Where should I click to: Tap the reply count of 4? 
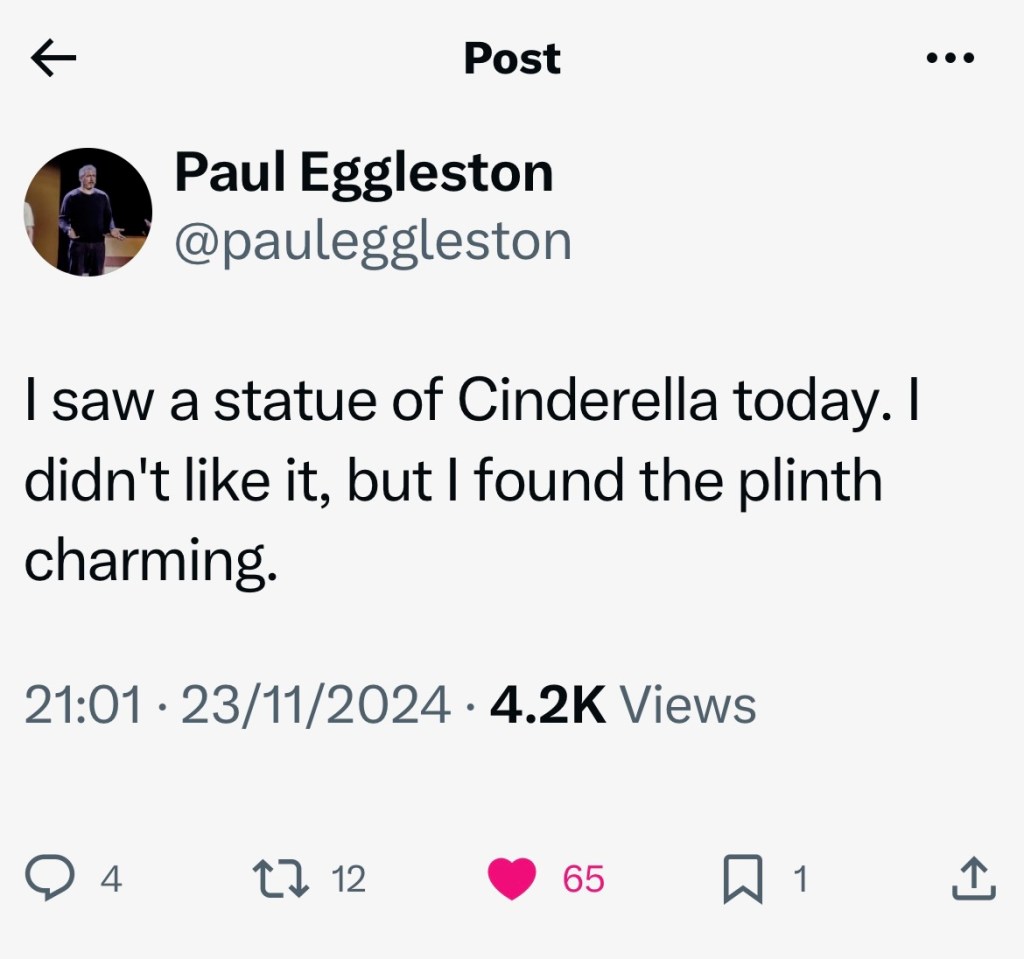(112, 880)
